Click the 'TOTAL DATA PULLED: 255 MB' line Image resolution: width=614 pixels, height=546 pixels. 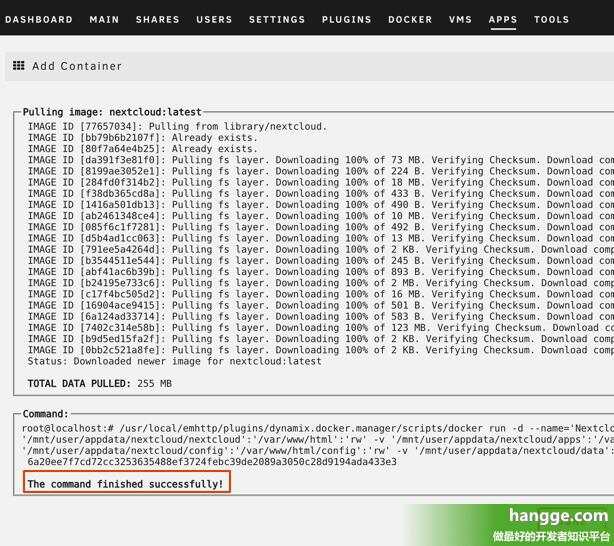(99, 383)
